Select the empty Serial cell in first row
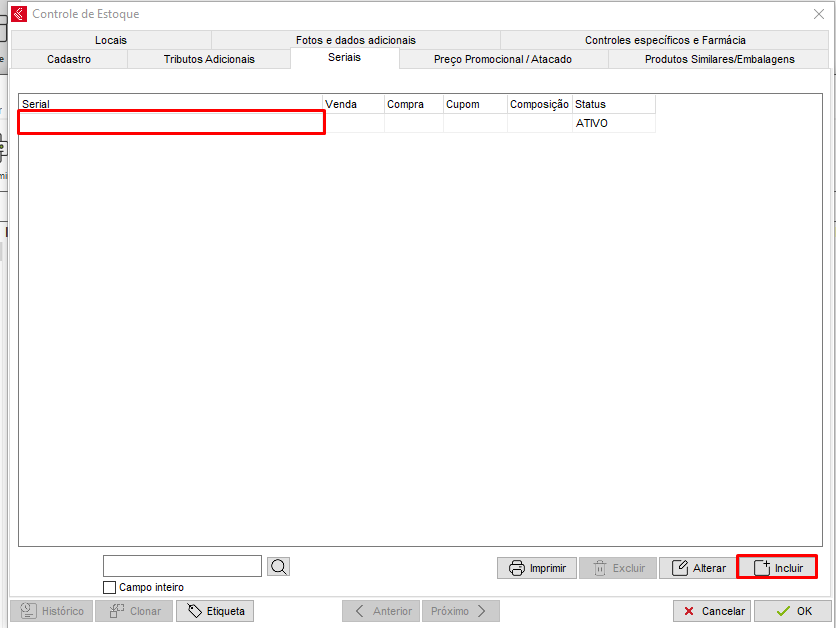Image resolution: width=836 pixels, height=628 pixels. coord(171,123)
